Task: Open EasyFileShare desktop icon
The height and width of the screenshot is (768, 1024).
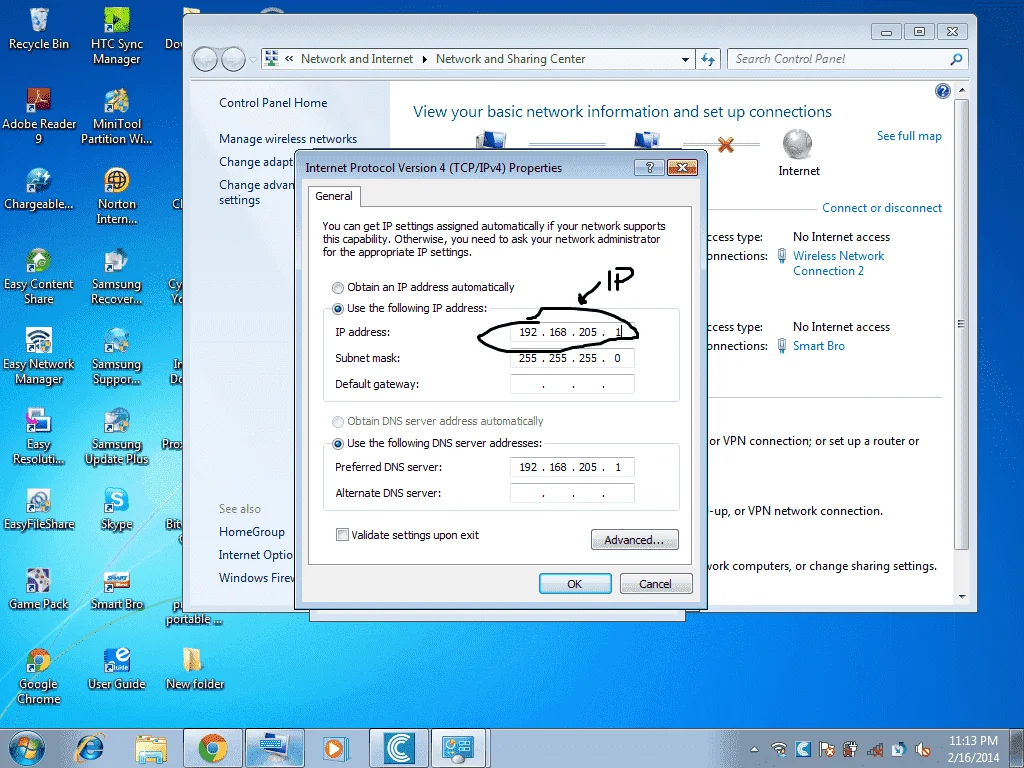Action: tap(39, 509)
